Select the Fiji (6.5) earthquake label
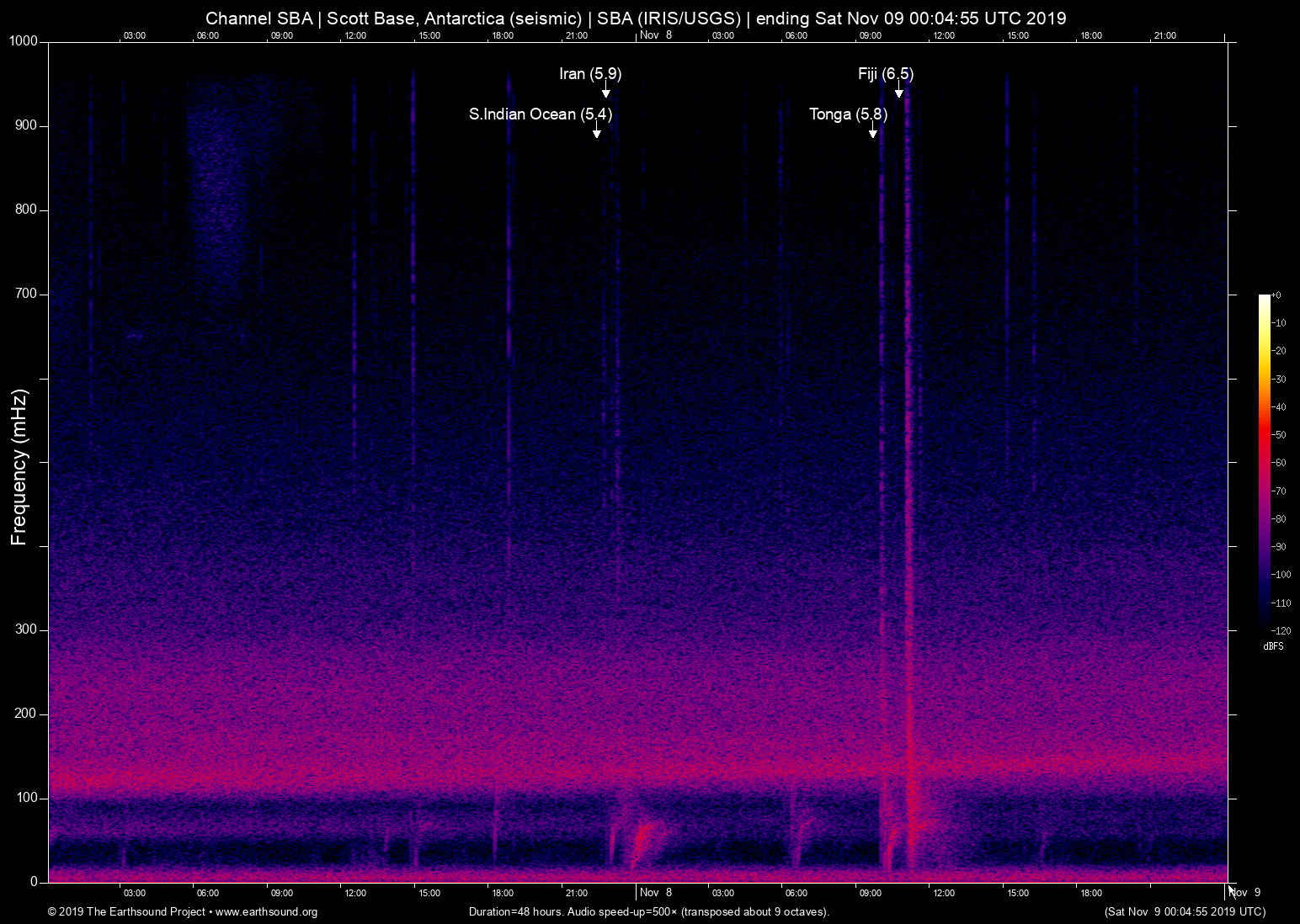Viewport: 1300px width, 924px height. click(x=886, y=74)
